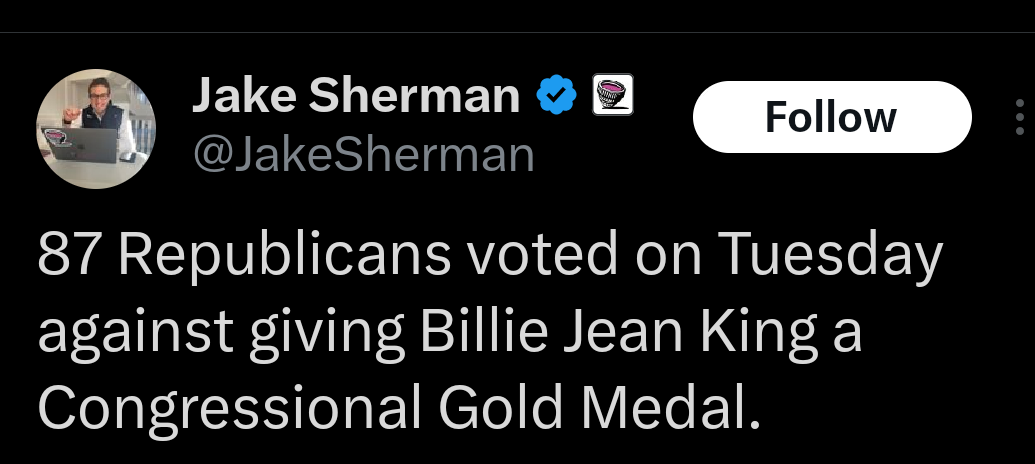Open the Punchbowl affiliate badge icon

613,94
